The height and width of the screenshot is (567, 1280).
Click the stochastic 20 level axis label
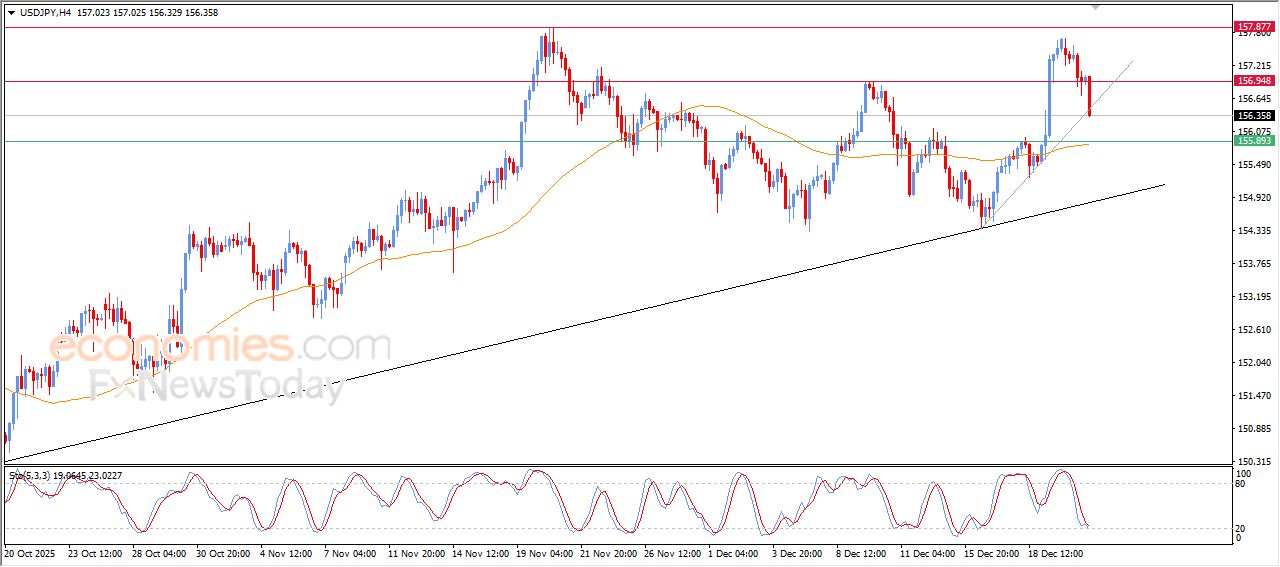pyautogui.click(x=1243, y=527)
